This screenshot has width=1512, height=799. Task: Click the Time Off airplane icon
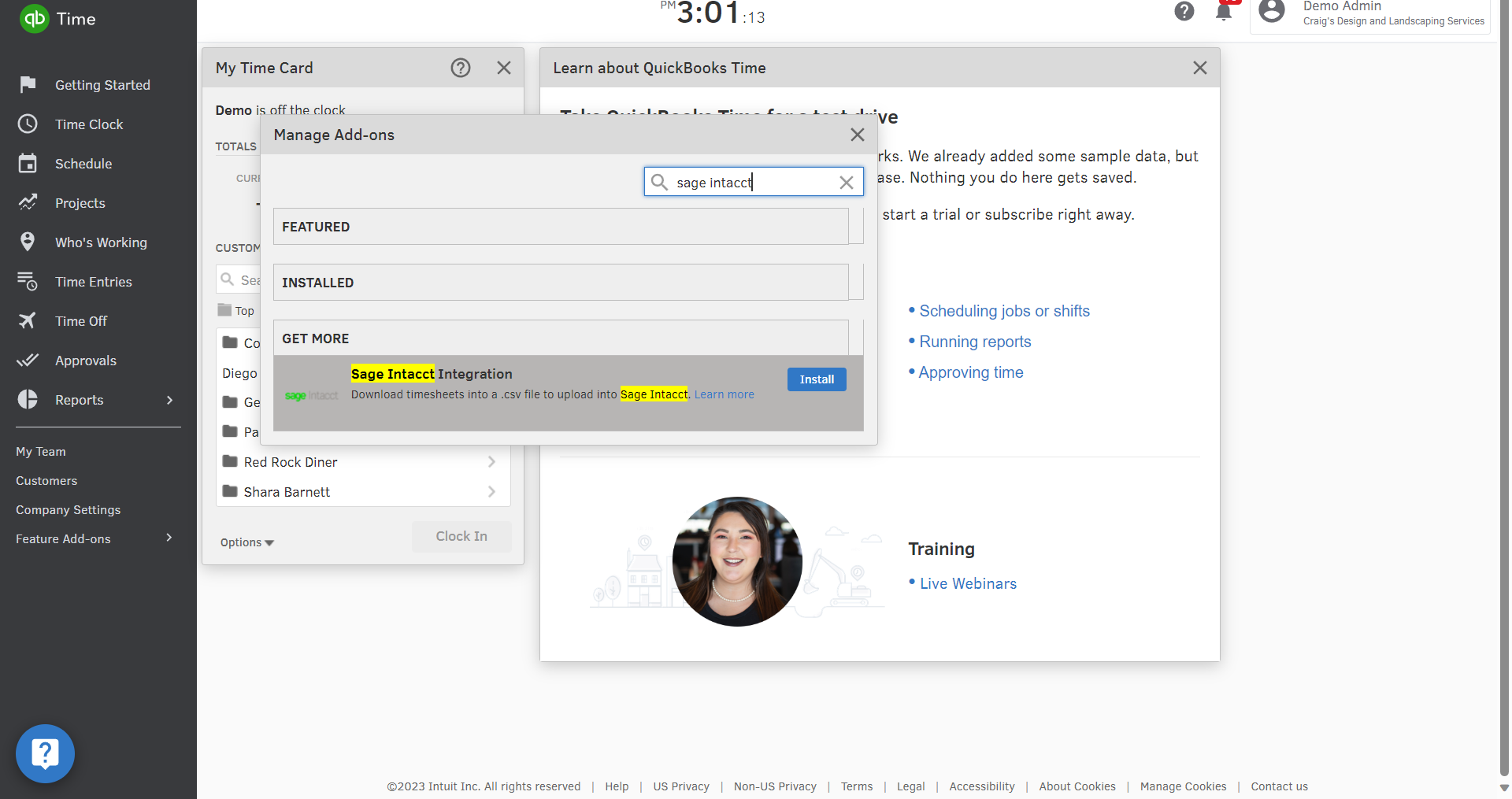tap(28, 320)
